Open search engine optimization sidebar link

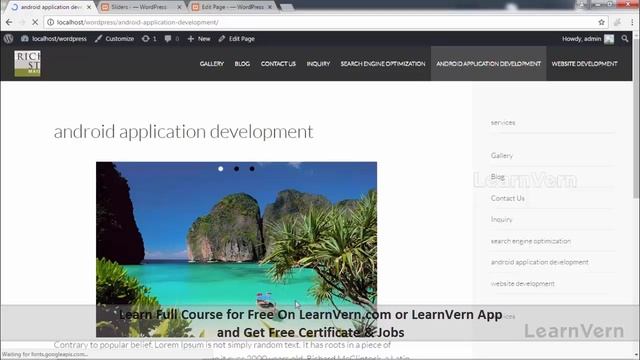[x=531, y=241]
